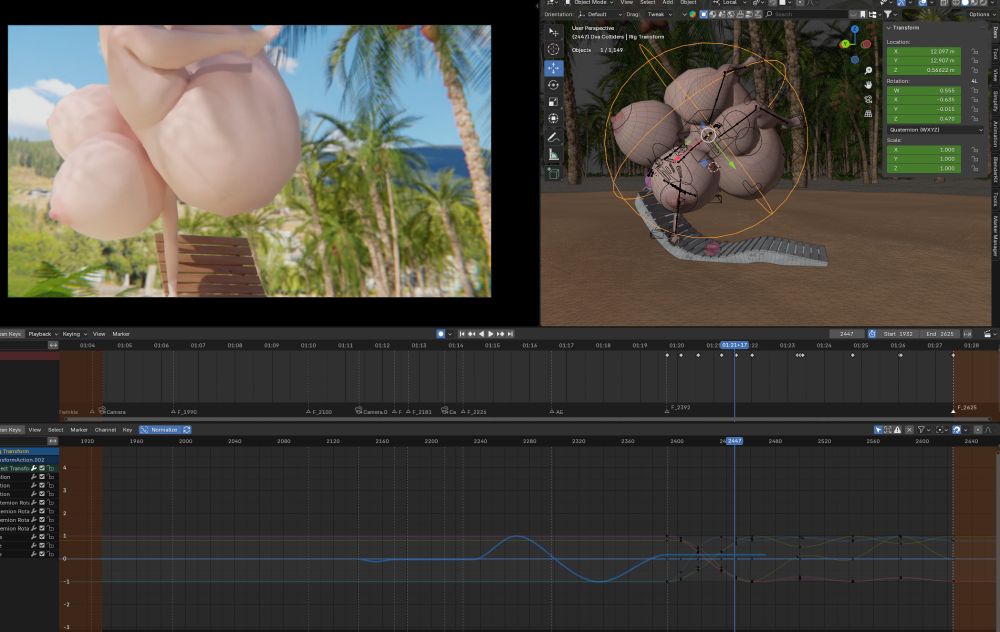Click the End frame field

[x=940, y=334]
